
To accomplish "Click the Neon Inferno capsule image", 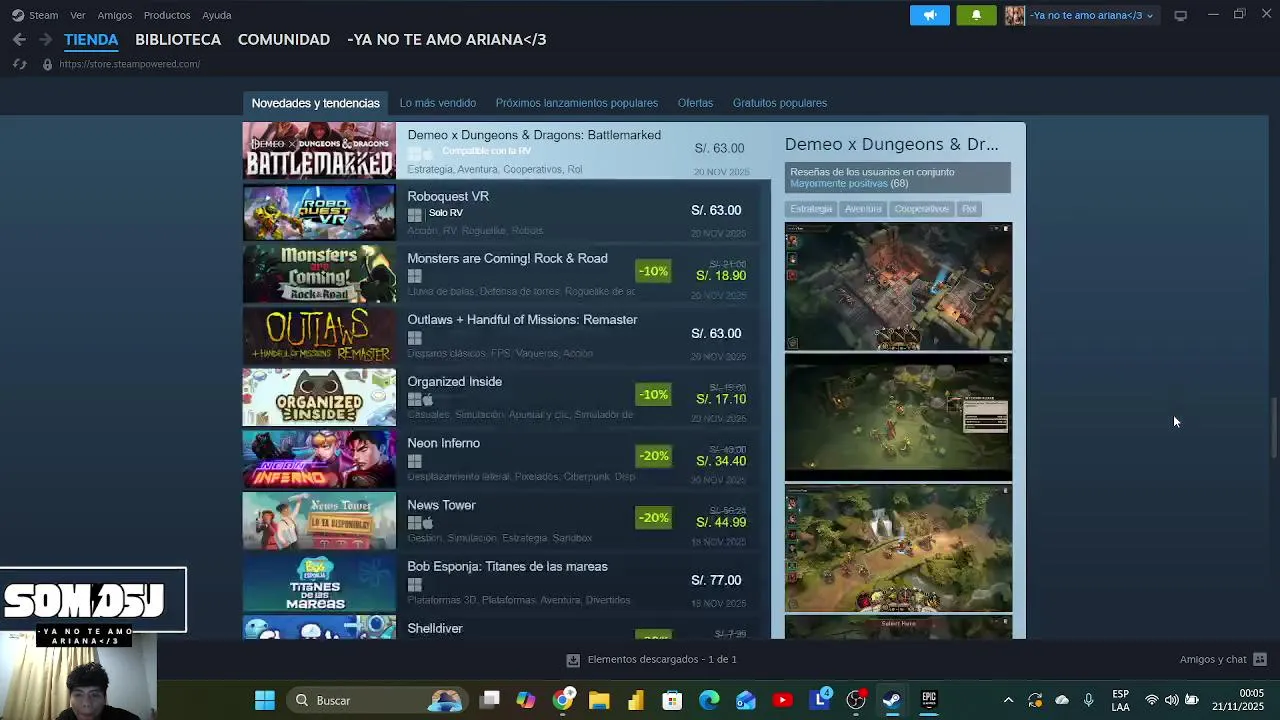I will 319,459.
